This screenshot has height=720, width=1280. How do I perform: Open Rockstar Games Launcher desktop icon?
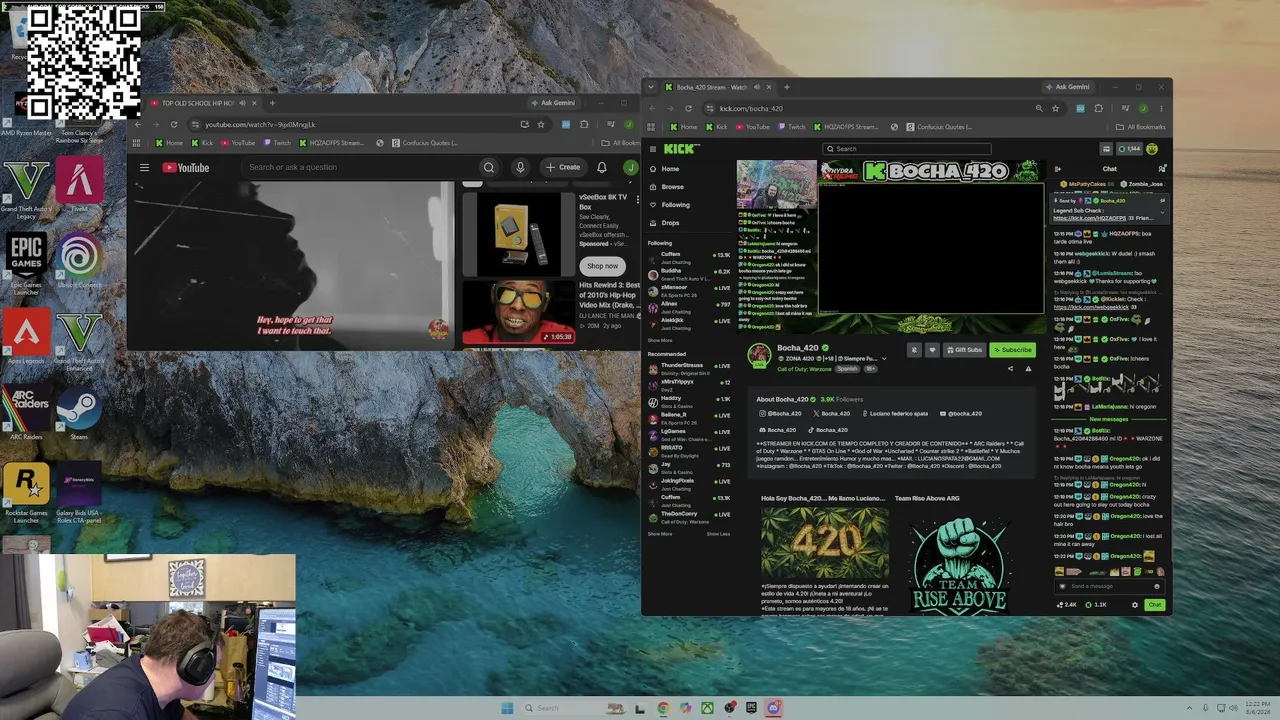coord(26,494)
